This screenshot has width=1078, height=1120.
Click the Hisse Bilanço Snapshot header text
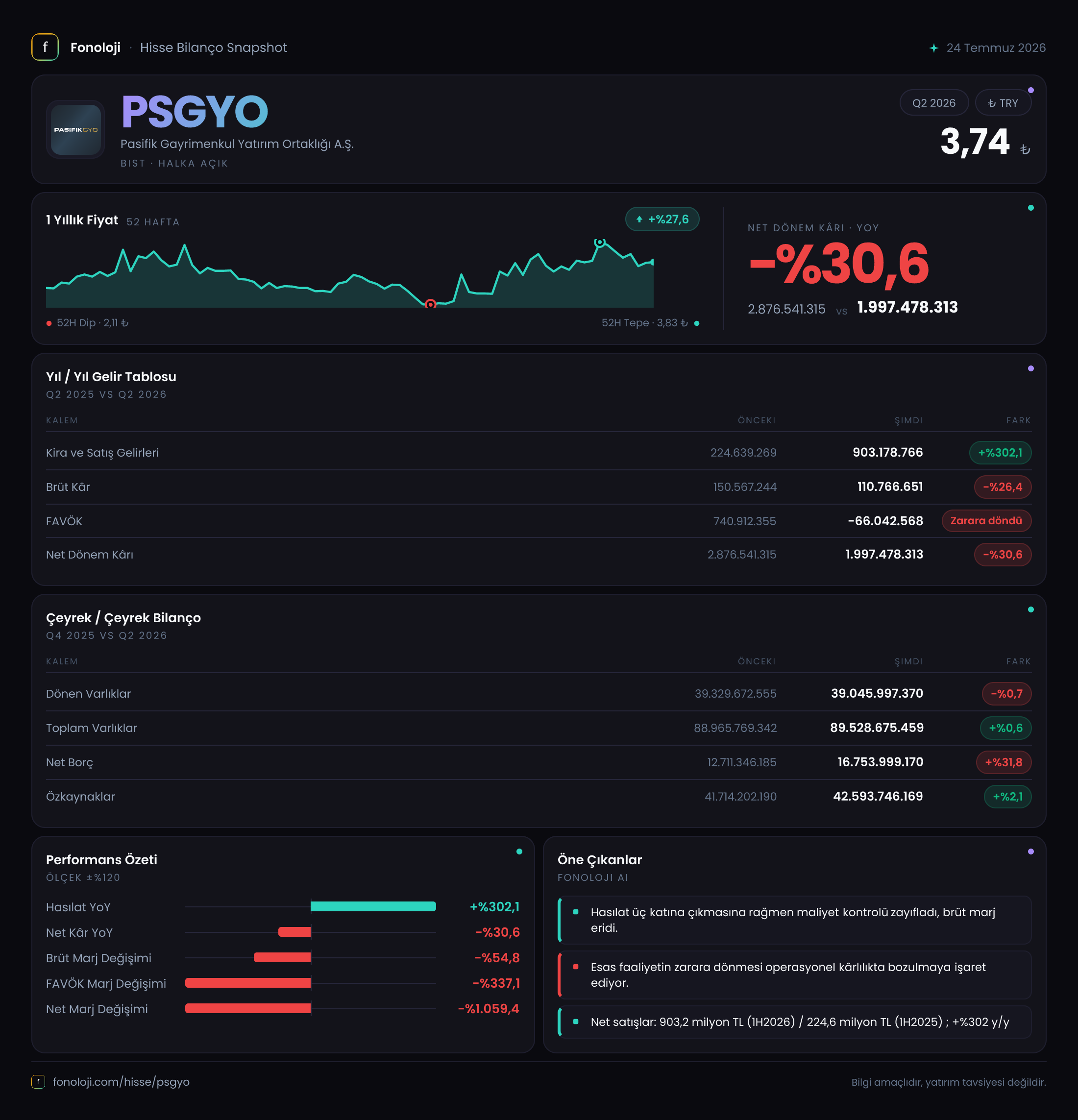(213, 48)
